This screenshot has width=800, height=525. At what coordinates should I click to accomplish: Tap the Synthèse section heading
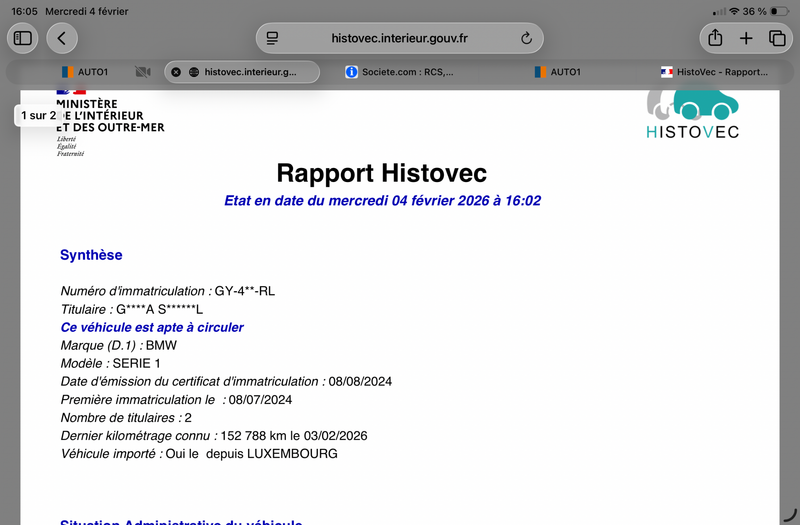[x=91, y=255]
